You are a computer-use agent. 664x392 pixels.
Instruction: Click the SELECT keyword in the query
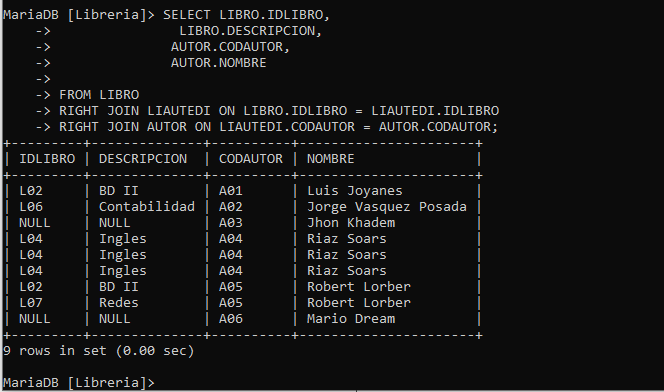point(187,15)
